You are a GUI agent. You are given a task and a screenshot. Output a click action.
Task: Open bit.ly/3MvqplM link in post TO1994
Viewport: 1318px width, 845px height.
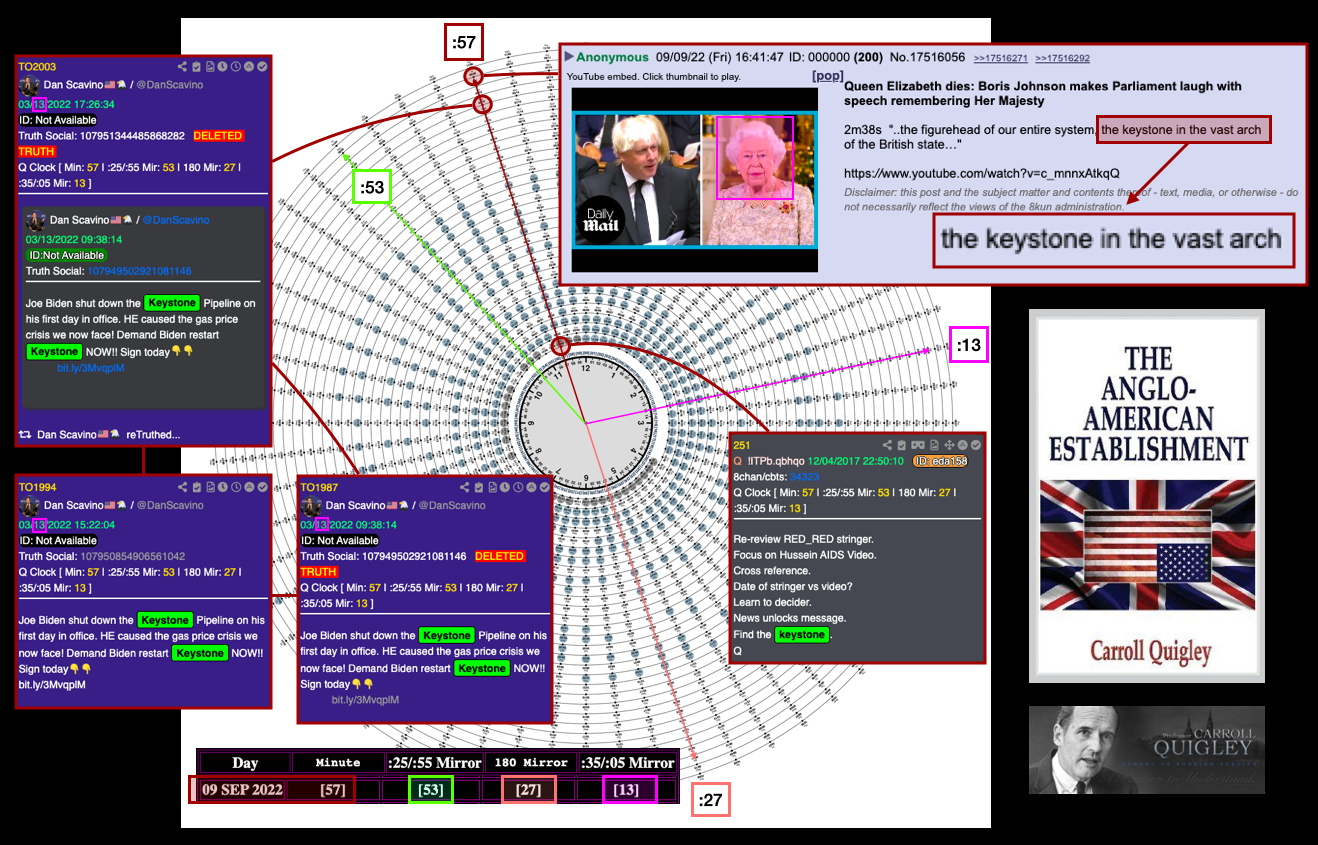pos(52,685)
